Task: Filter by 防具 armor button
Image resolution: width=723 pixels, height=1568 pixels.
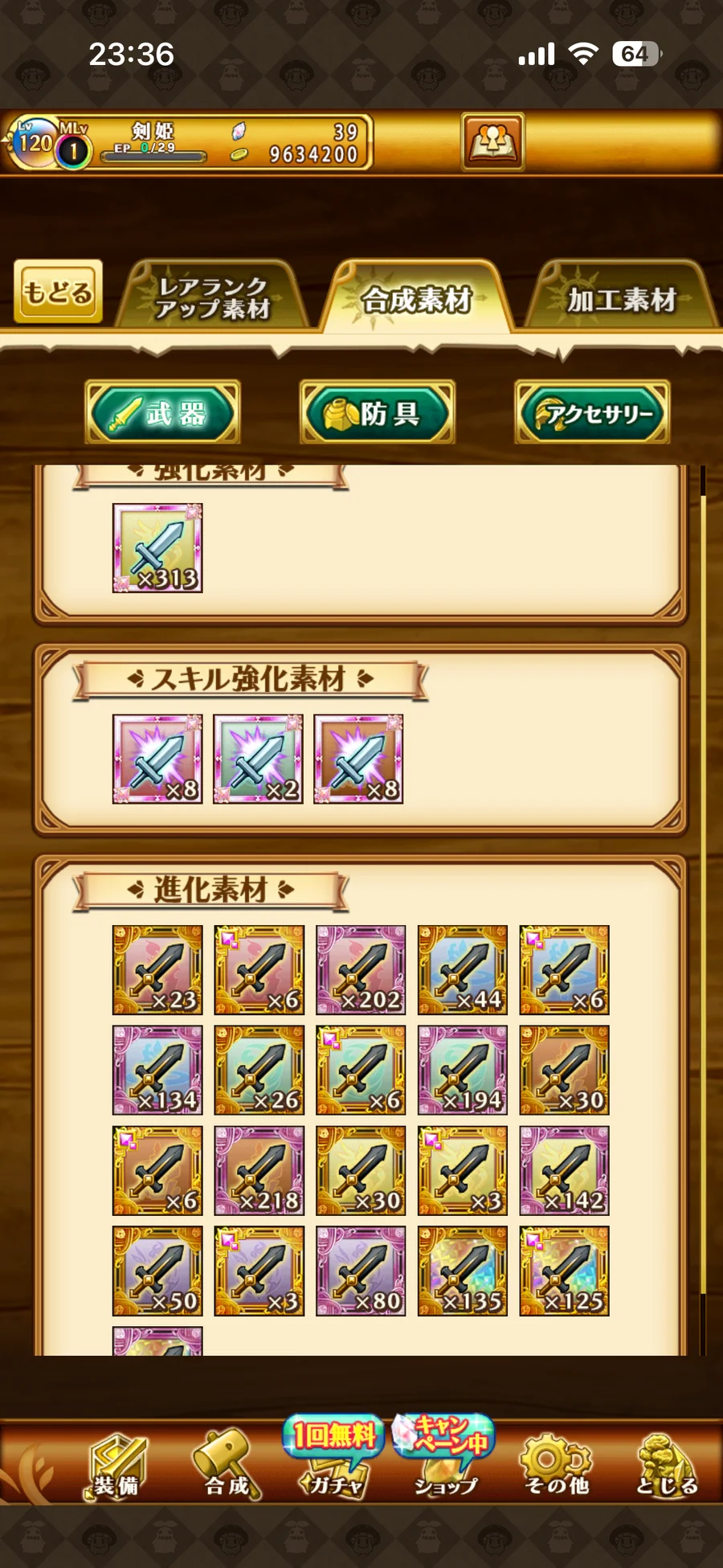Action: click(x=377, y=412)
